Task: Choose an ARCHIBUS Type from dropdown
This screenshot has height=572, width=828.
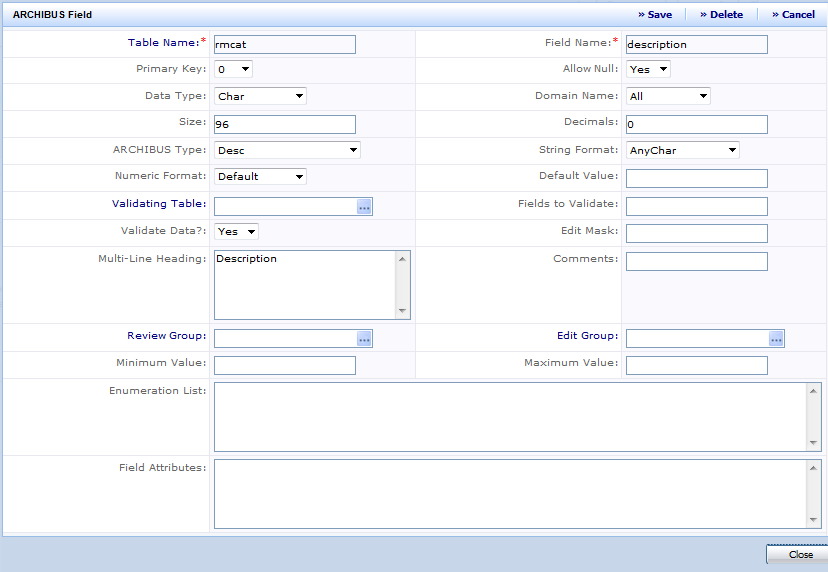Action: 287,151
